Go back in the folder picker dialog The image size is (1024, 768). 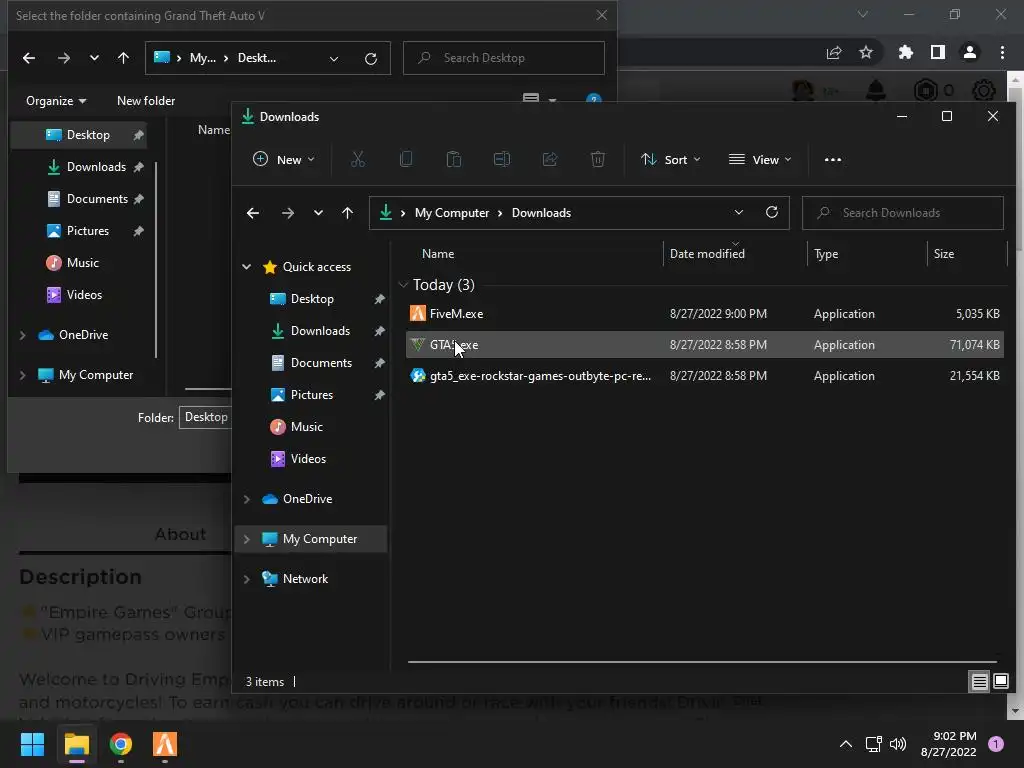pos(29,58)
